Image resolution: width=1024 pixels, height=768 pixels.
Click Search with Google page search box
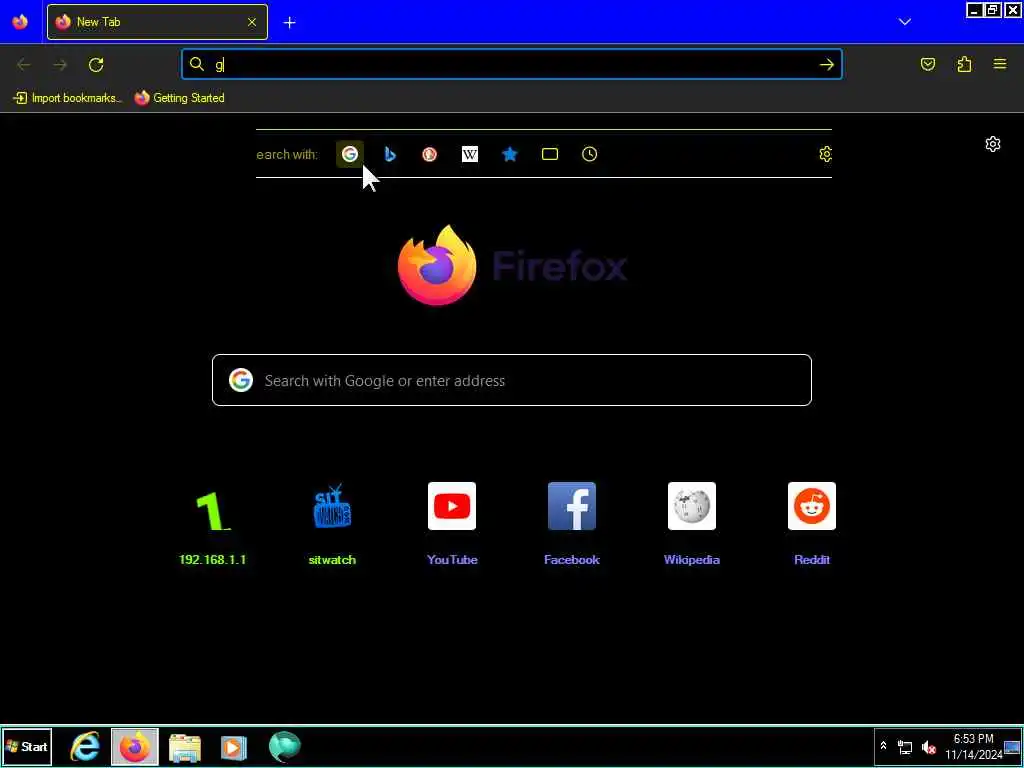512,380
